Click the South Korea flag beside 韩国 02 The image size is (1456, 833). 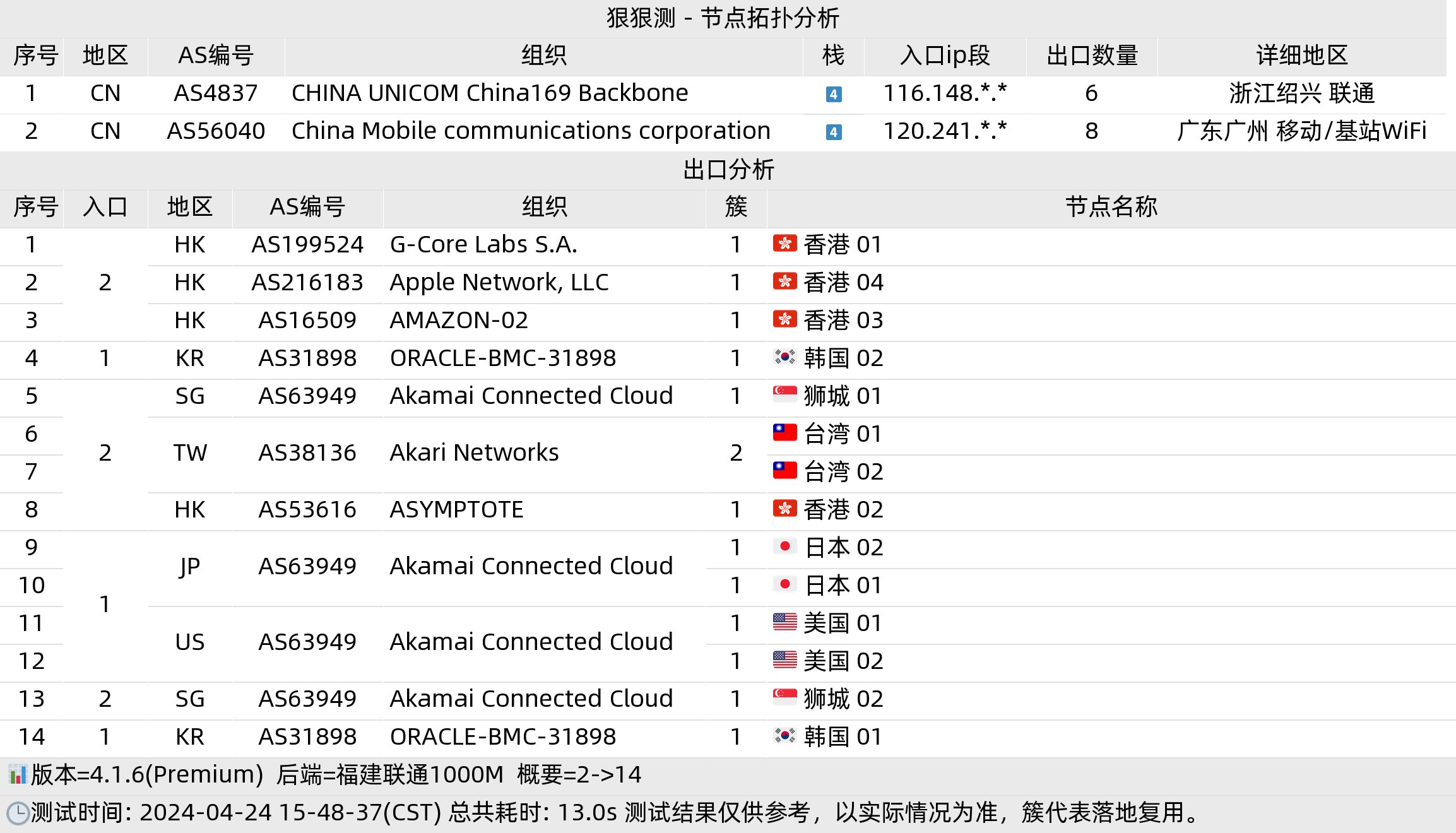[x=784, y=357]
